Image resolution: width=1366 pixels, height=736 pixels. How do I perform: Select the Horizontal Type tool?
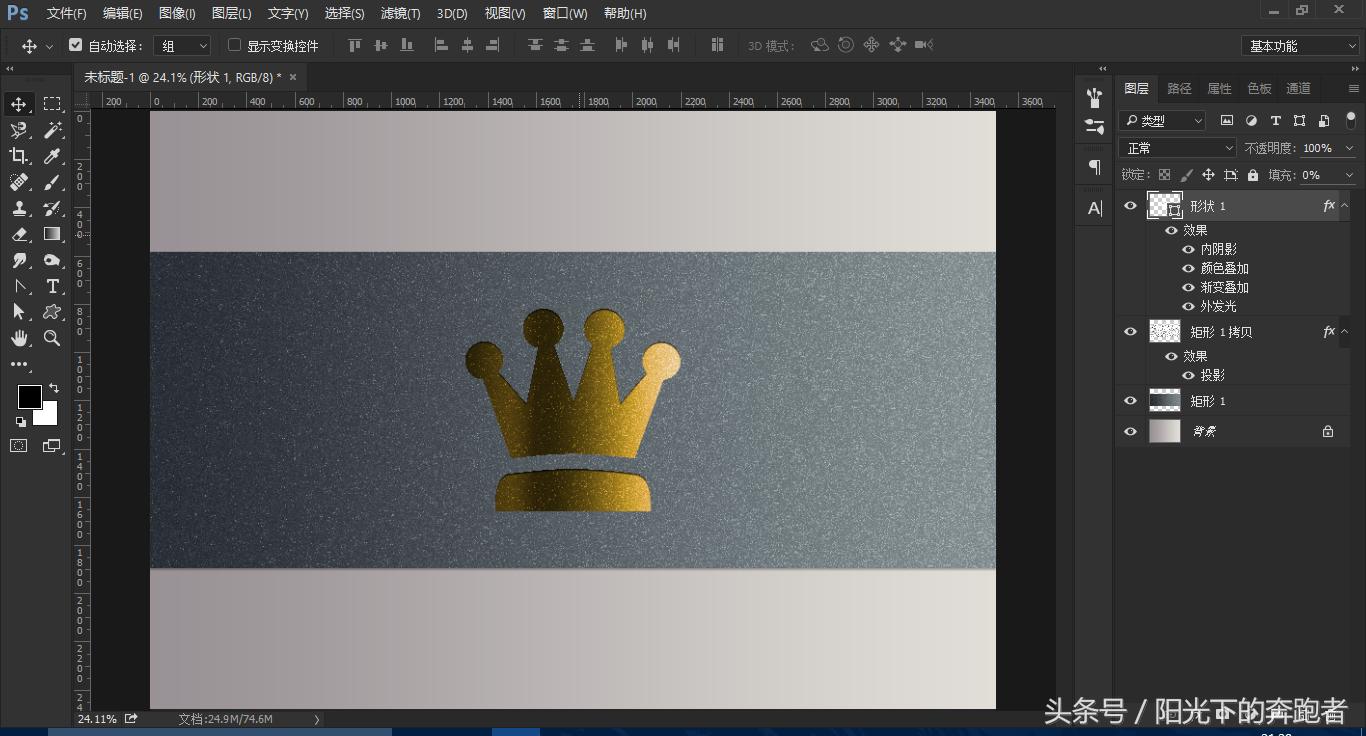tap(52, 286)
